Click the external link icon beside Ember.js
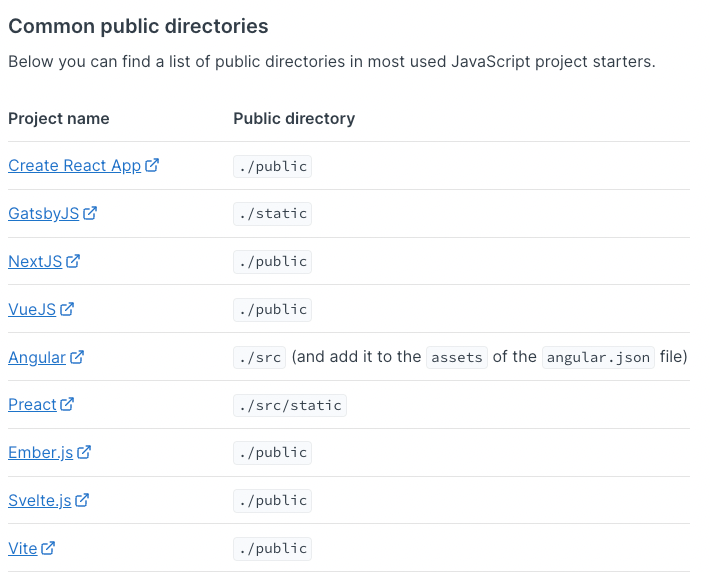 tap(84, 452)
